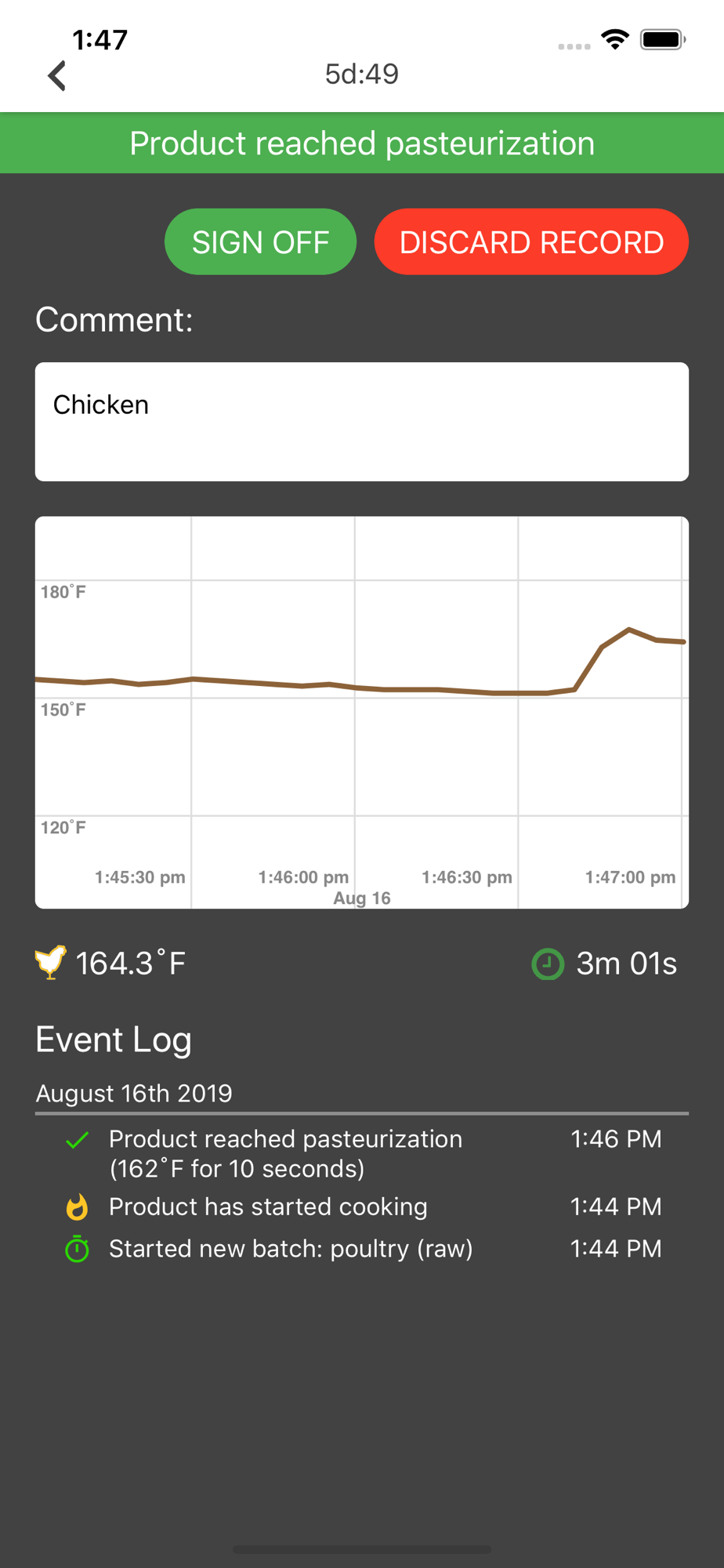Tap the Comment field containing Chicken

point(362,422)
